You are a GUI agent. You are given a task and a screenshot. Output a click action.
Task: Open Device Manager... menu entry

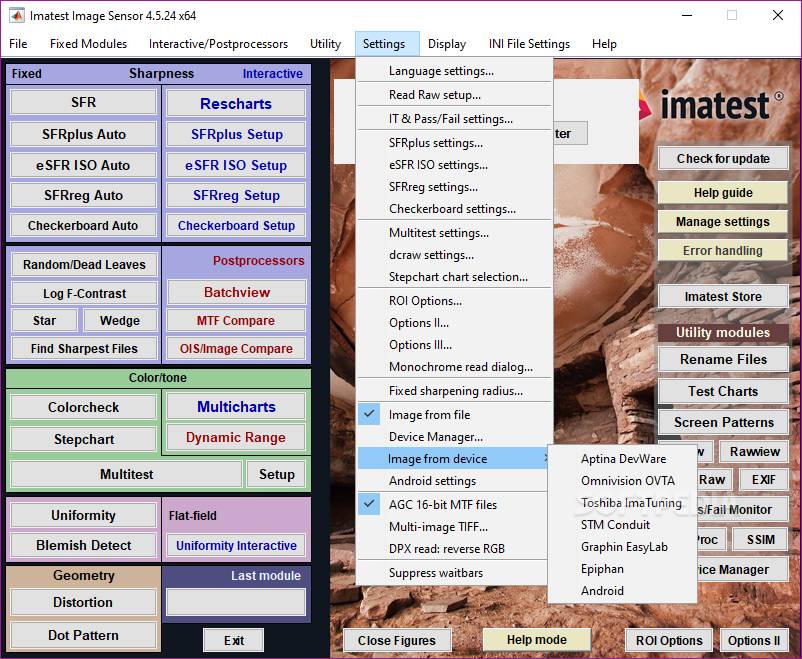(454, 436)
